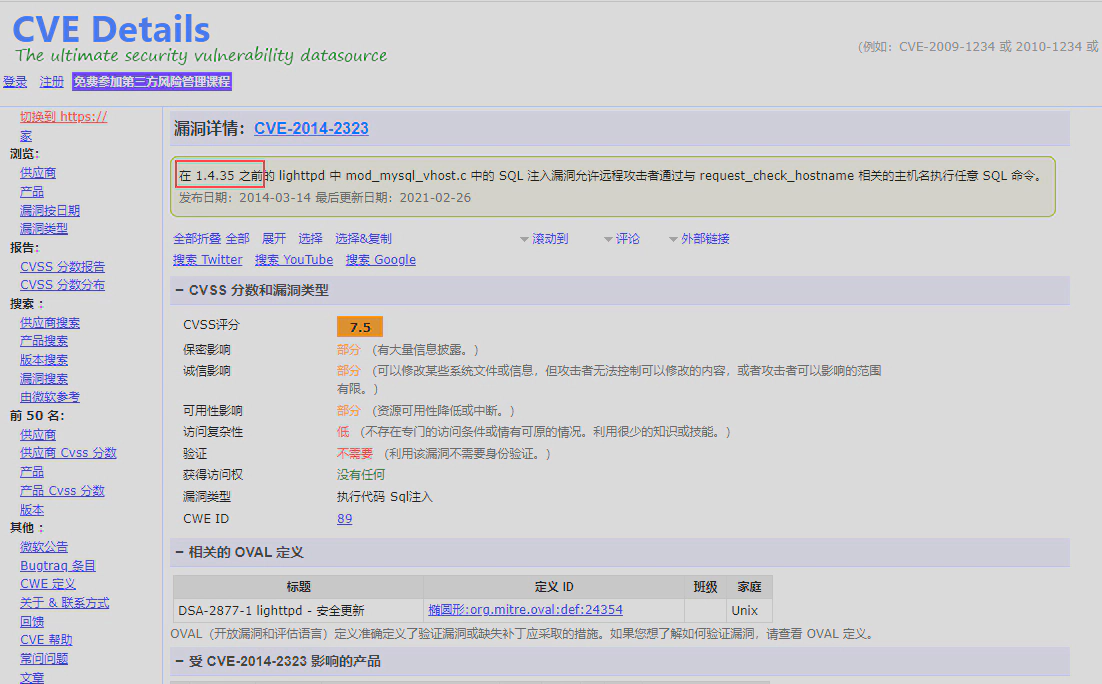Click the orange 7.5 CVSS score badge

(x=360, y=327)
